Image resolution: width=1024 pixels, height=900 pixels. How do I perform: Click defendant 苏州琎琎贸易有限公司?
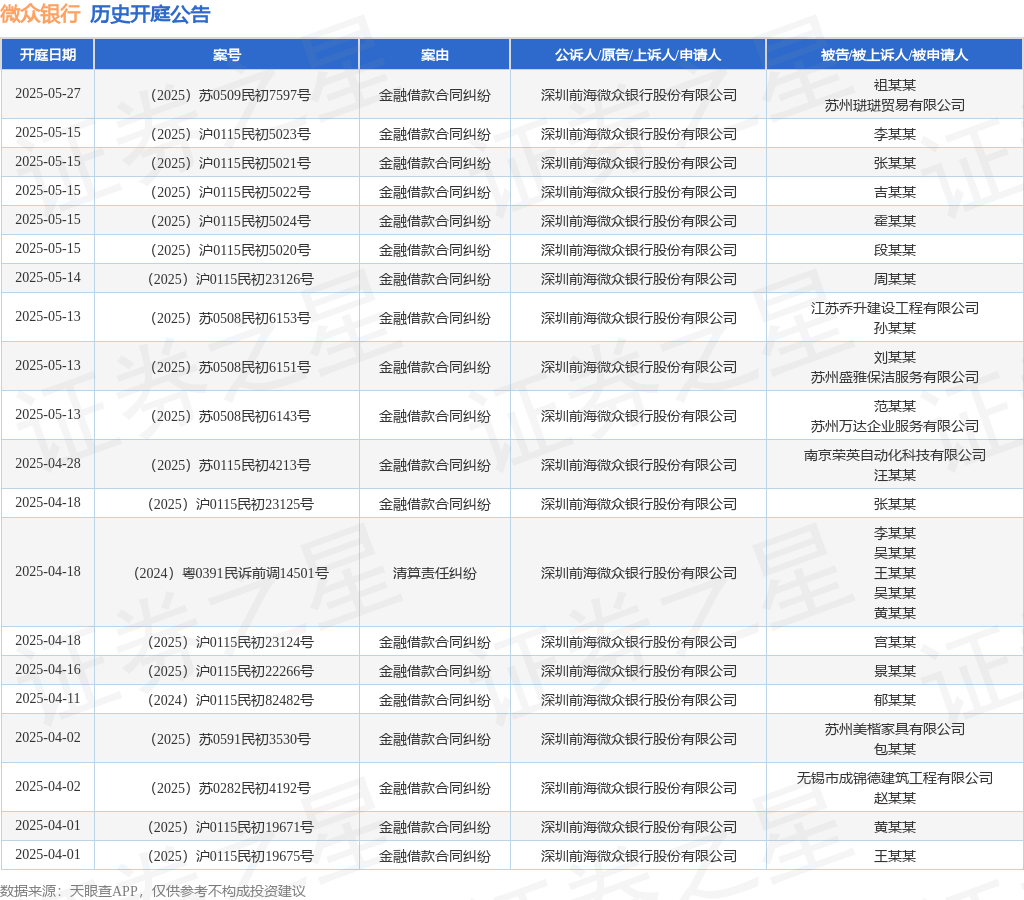coord(895,105)
